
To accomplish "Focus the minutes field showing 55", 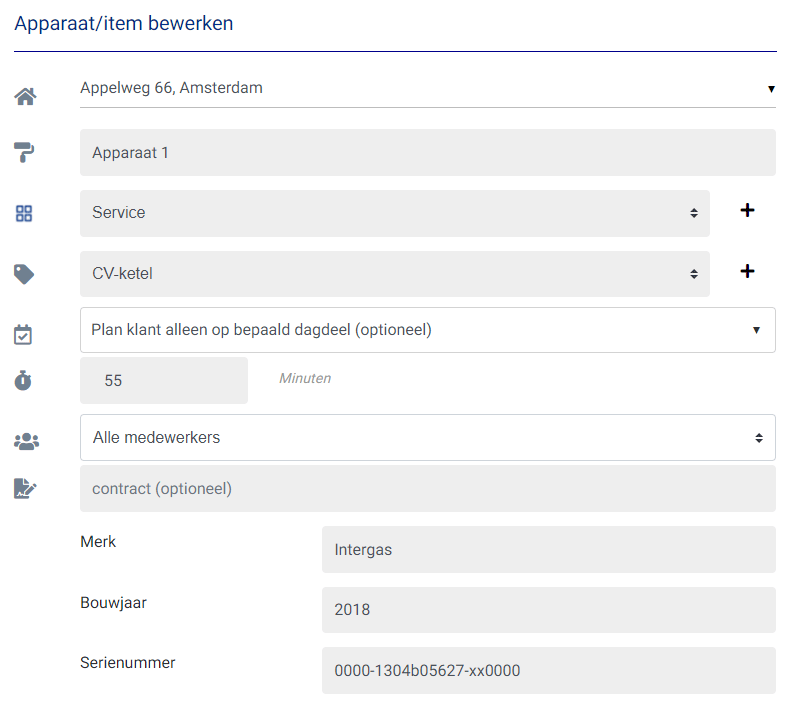I will (163, 381).
